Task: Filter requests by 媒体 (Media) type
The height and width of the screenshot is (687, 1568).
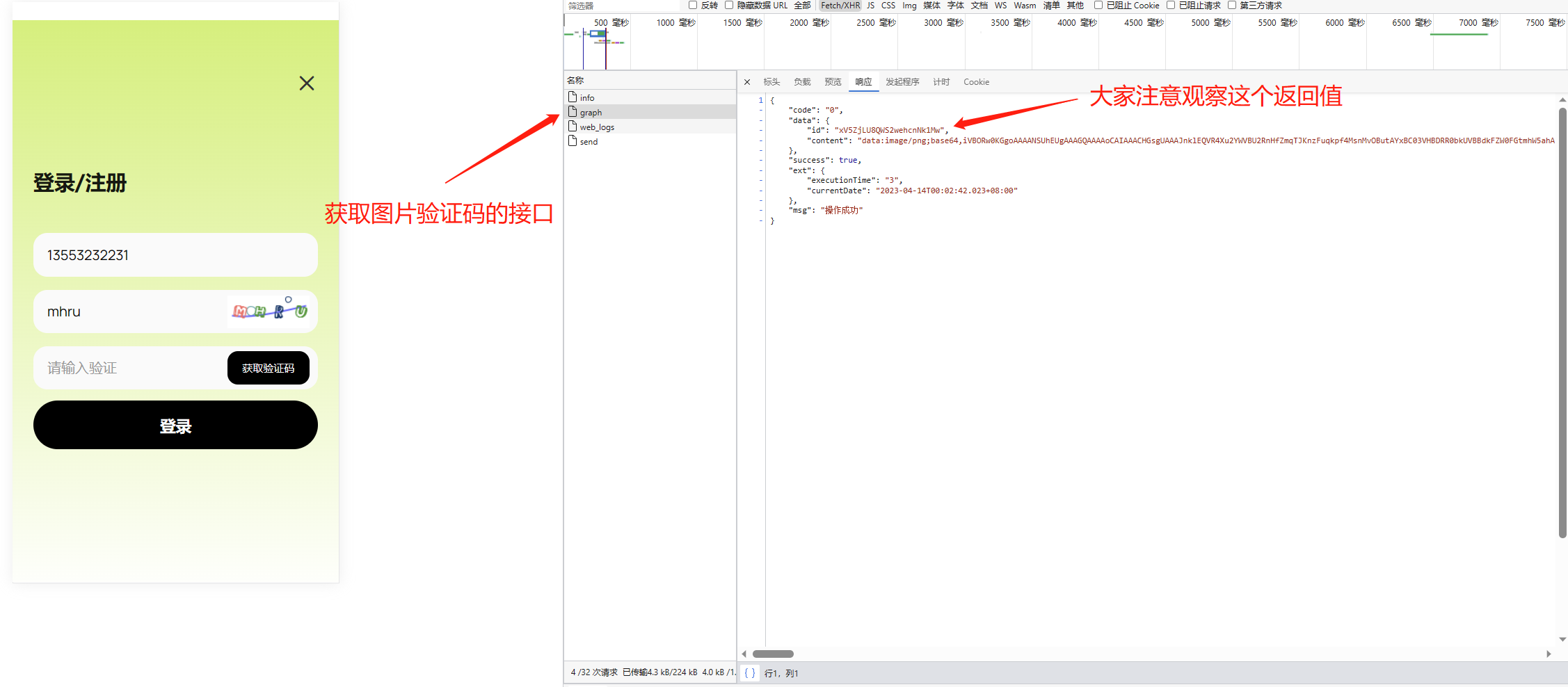Action: (931, 6)
